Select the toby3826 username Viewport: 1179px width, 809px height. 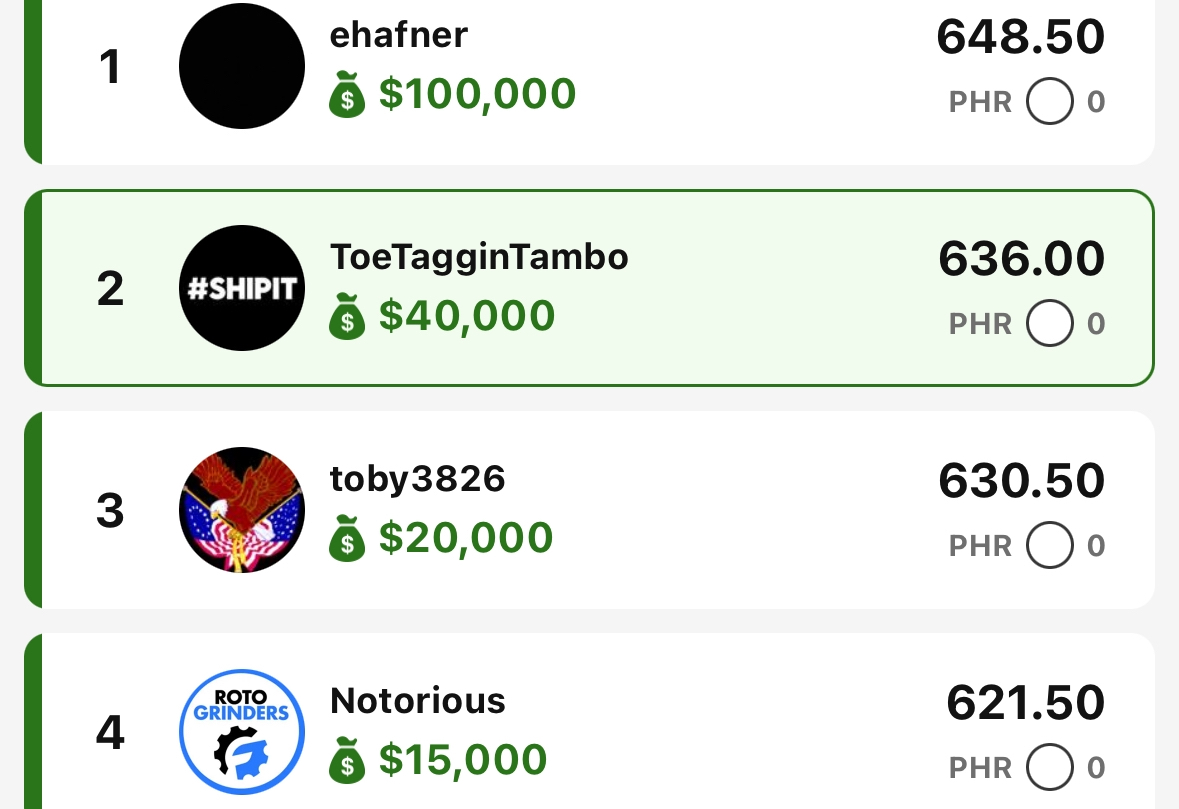point(417,480)
